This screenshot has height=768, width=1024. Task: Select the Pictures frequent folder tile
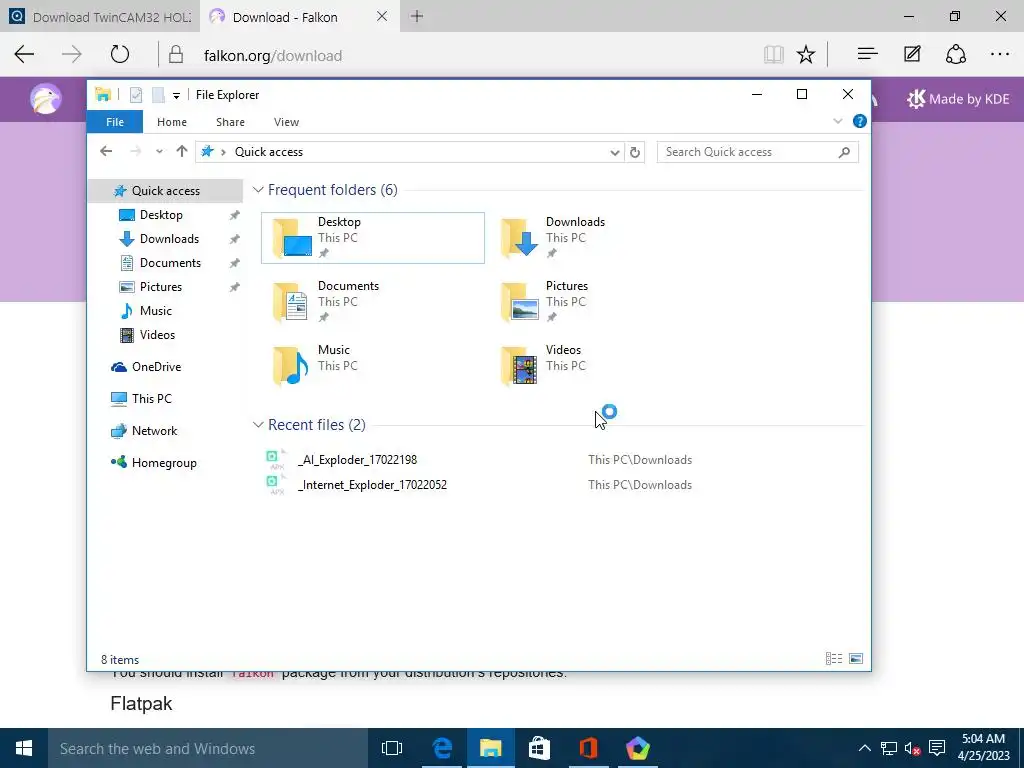pos(601,302)
